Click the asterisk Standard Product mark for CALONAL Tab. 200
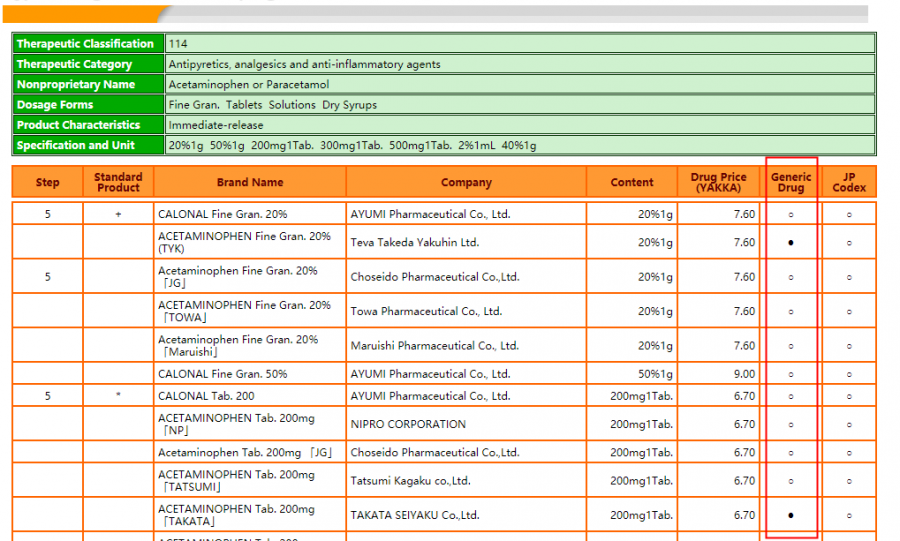Viewport: 900px width, 541px height. click(x=118, y=396)
